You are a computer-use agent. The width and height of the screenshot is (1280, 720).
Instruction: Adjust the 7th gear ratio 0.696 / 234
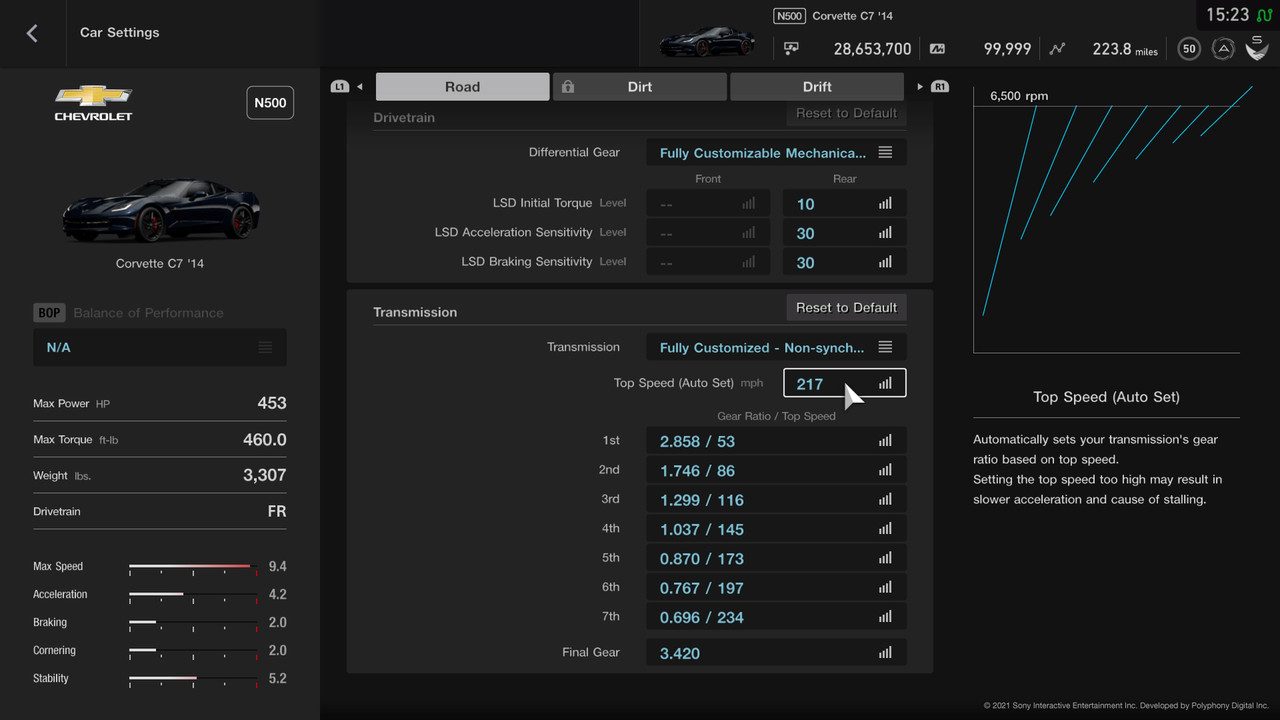coord(776,617)
